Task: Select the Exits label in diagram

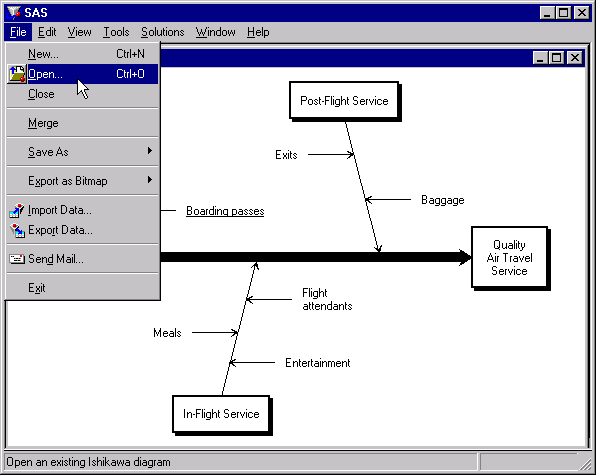Action: (x=286, y=155)
